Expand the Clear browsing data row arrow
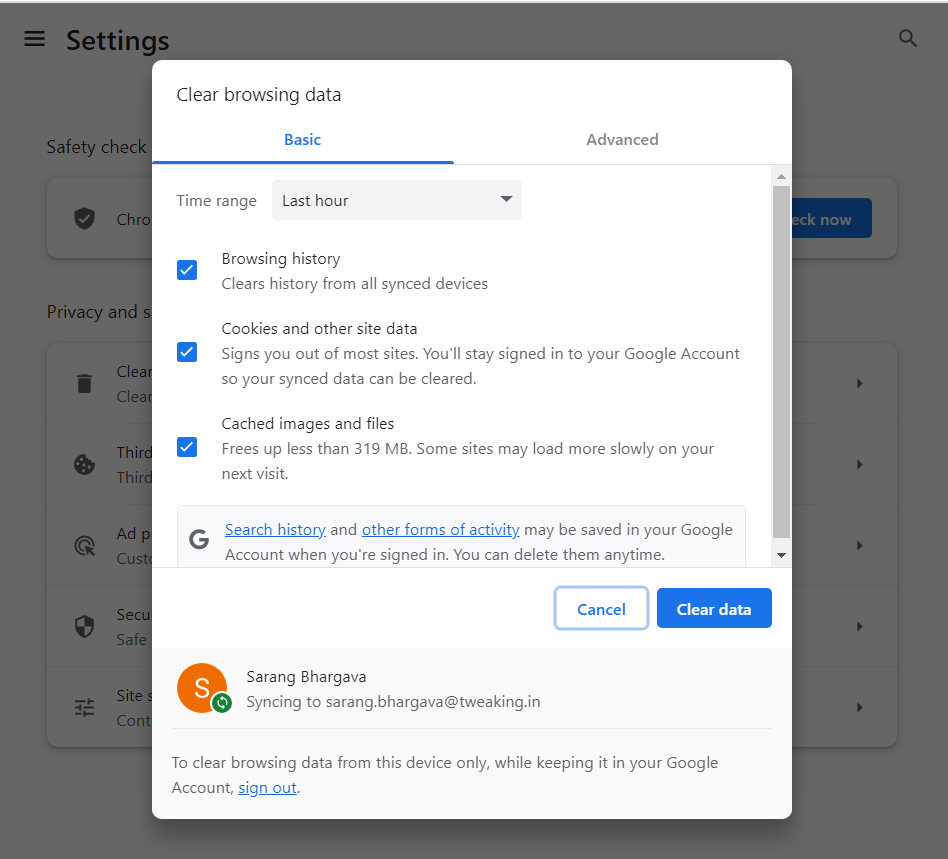This screenshot has height=859, width=948. coord(859,383)
